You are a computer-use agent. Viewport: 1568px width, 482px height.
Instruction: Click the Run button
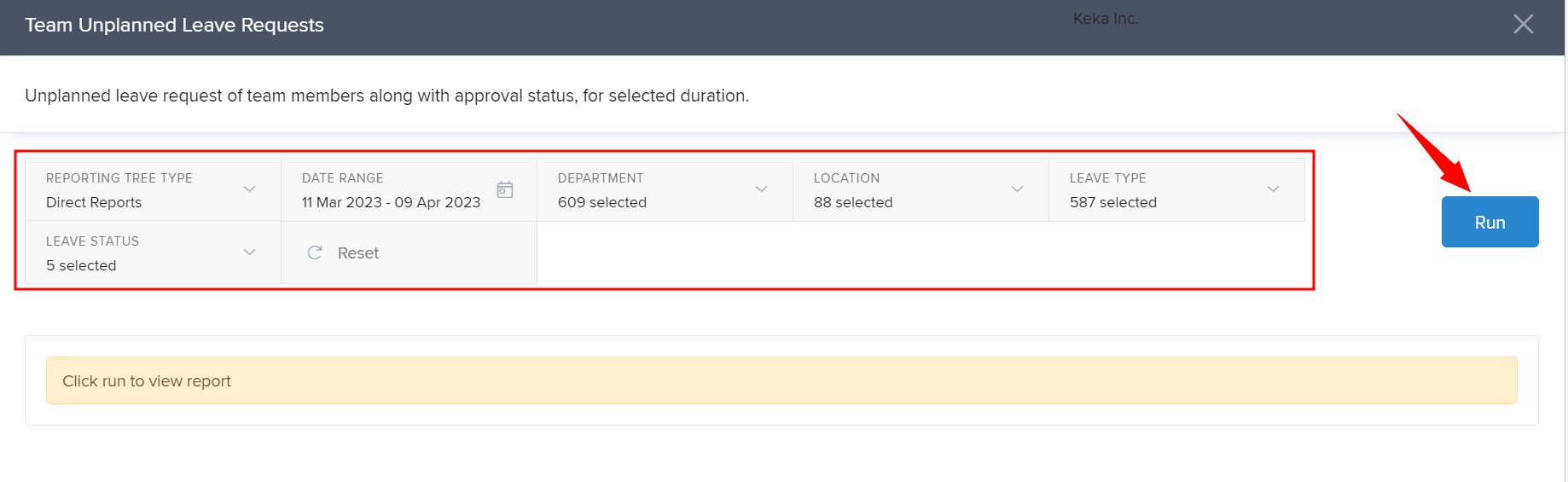pyautogui.click(x=1490, y=222)
